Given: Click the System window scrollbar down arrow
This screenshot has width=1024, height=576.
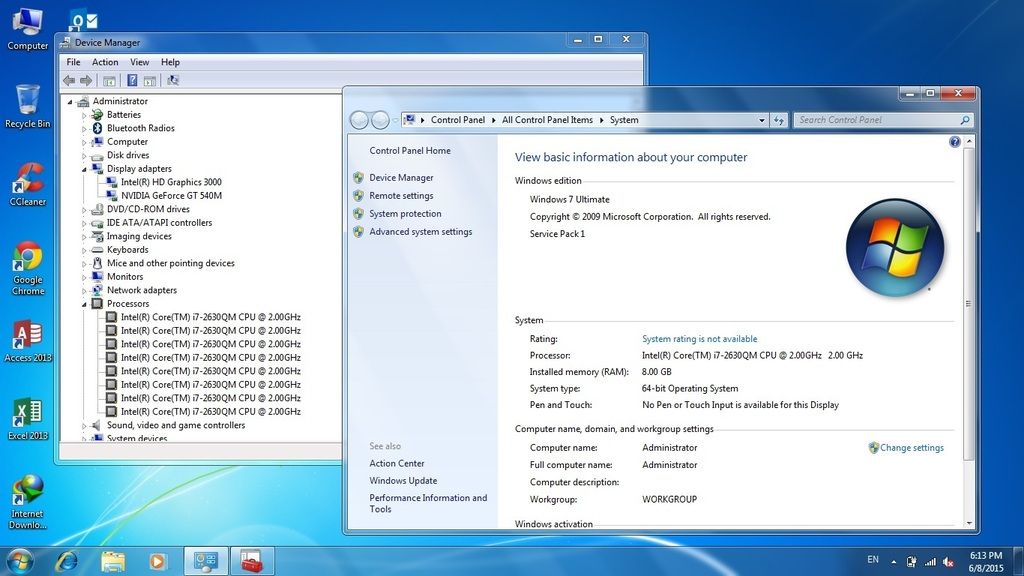Looking at the screenshot, I should (x=969, y=524).
